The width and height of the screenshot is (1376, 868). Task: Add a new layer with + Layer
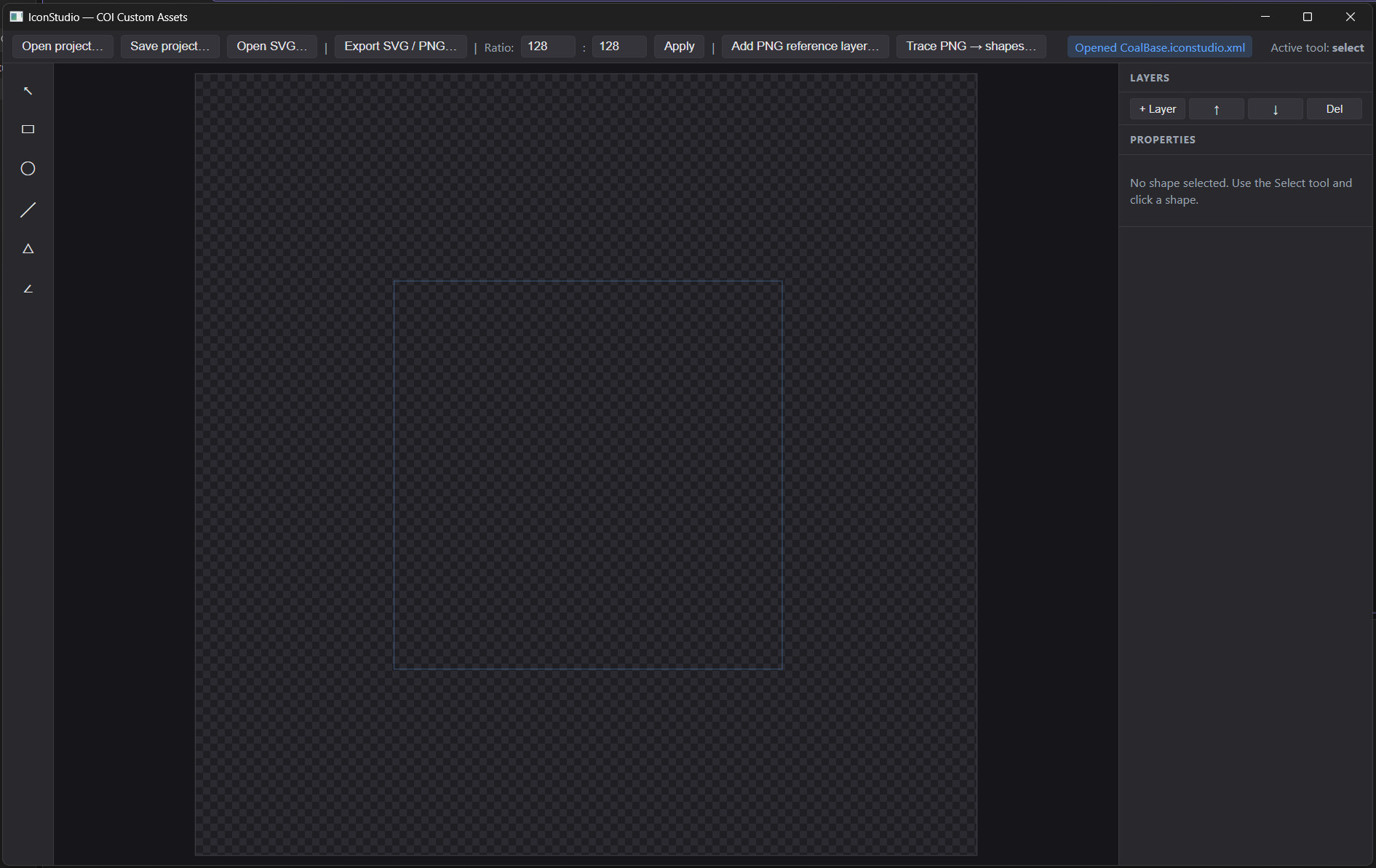[1157, 109]
